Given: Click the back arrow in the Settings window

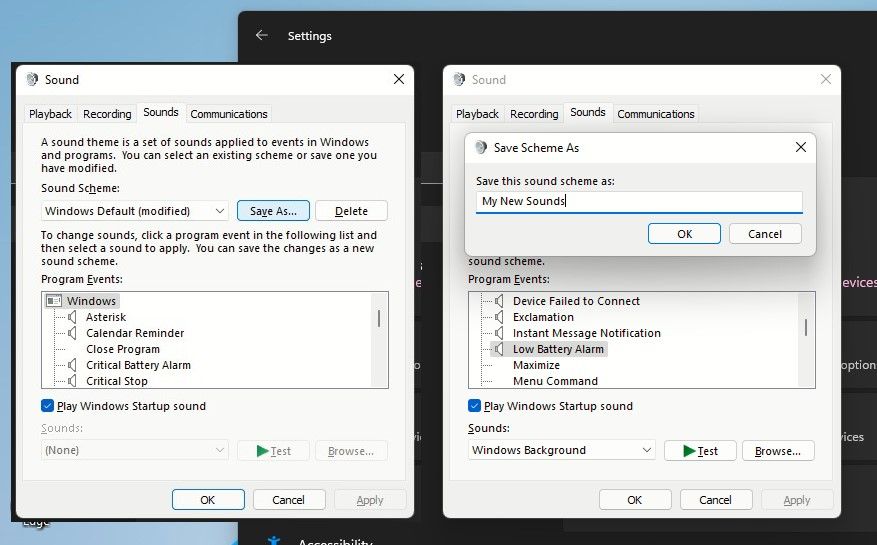Looking at the screenshot, I should [x=261, y=35].
